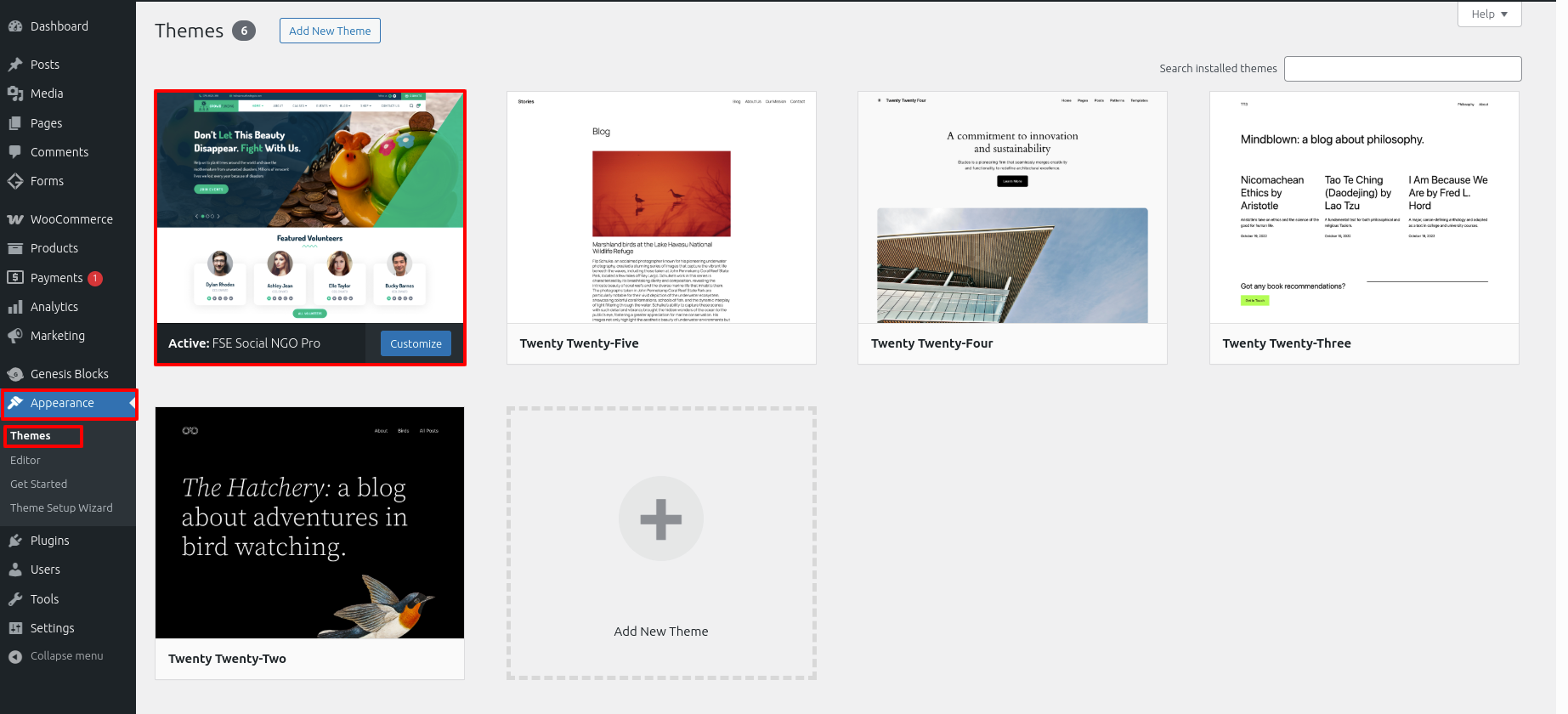Click the Appearance paintbrush icon

click(x=15, y=403)
